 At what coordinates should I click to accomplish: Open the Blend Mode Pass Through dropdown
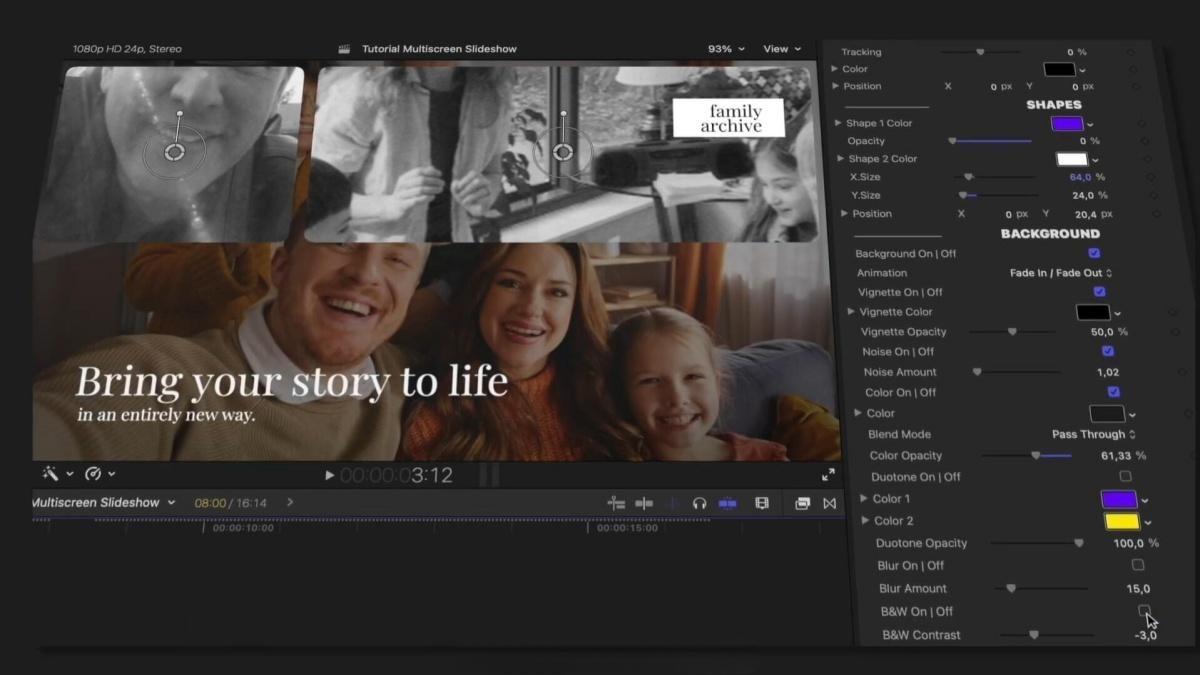pyautogui.click(x=1093, y=435)
